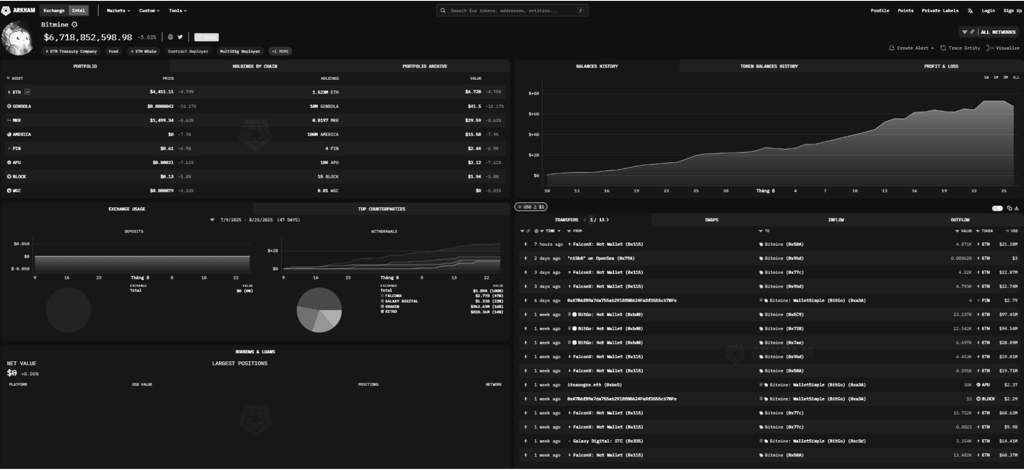The width and height of the screenshot is (1024, 470).
Task: Open transaction icon for 2 days ago row
Action: pyautogui.click(x=526, y=258)
